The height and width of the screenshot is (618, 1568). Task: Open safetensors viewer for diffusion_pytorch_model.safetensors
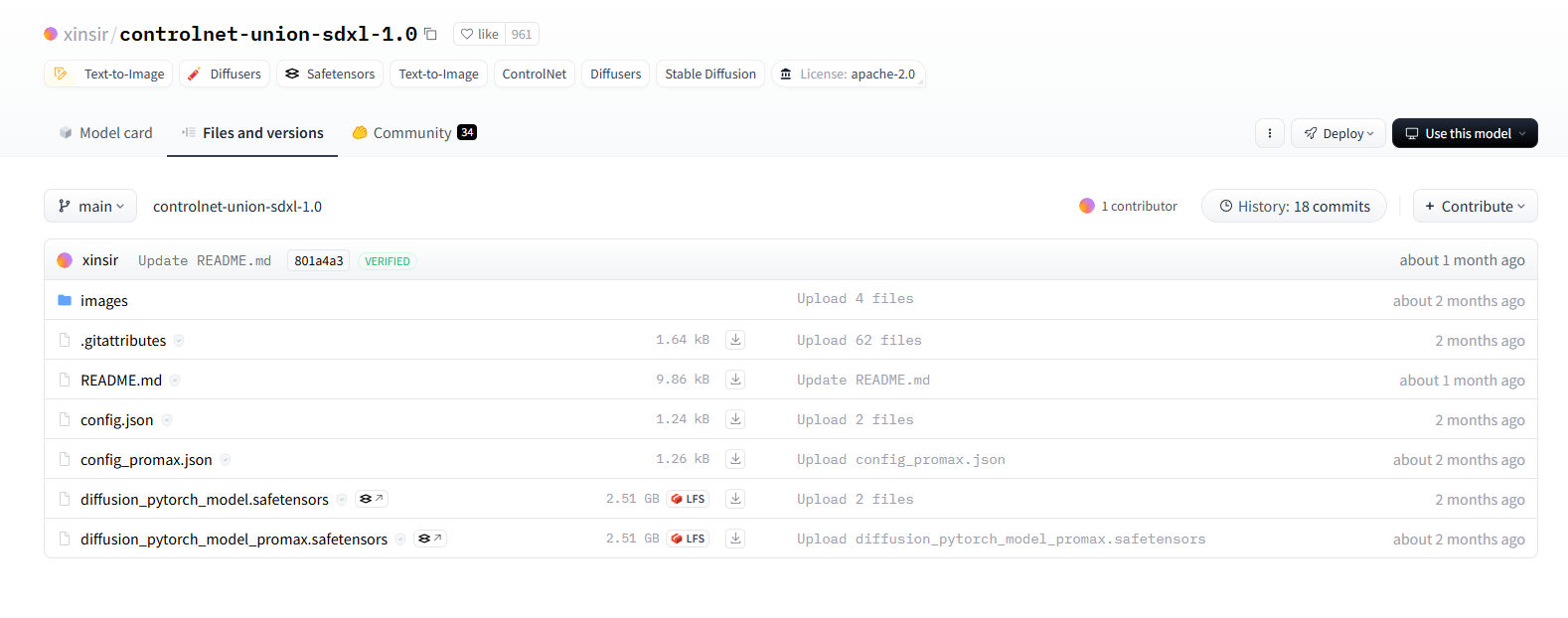coord(371,499)
